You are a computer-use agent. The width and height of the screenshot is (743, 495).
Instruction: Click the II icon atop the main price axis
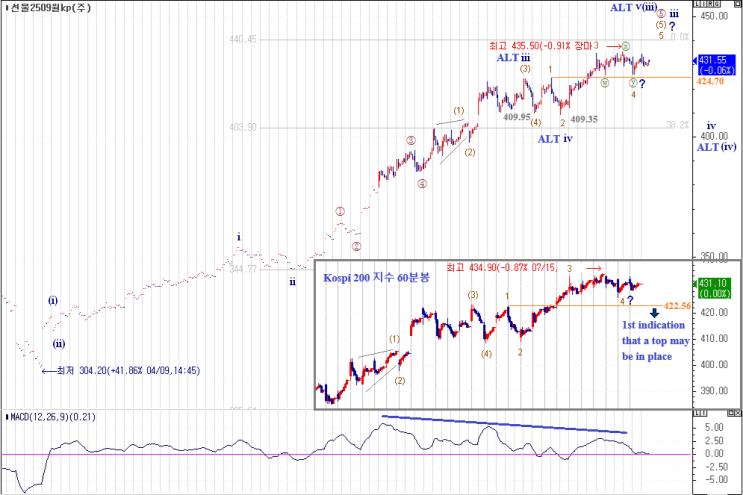click(703, 4)
